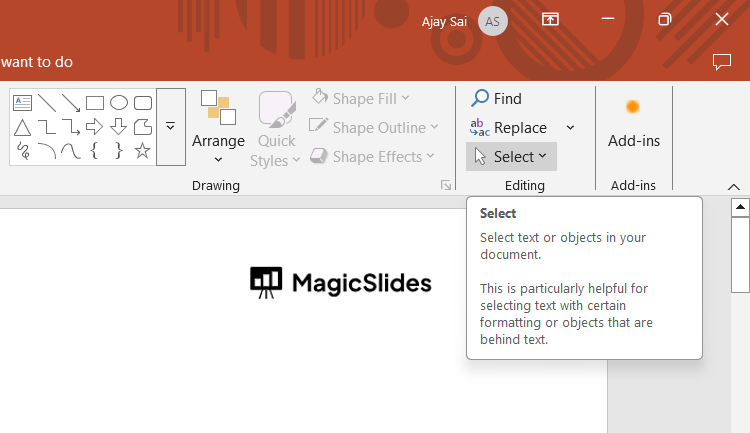The width and height of the screenshot is (750, 433).
Task: Click the vertical scrollbar up arrow
Action: click(740, 207)
